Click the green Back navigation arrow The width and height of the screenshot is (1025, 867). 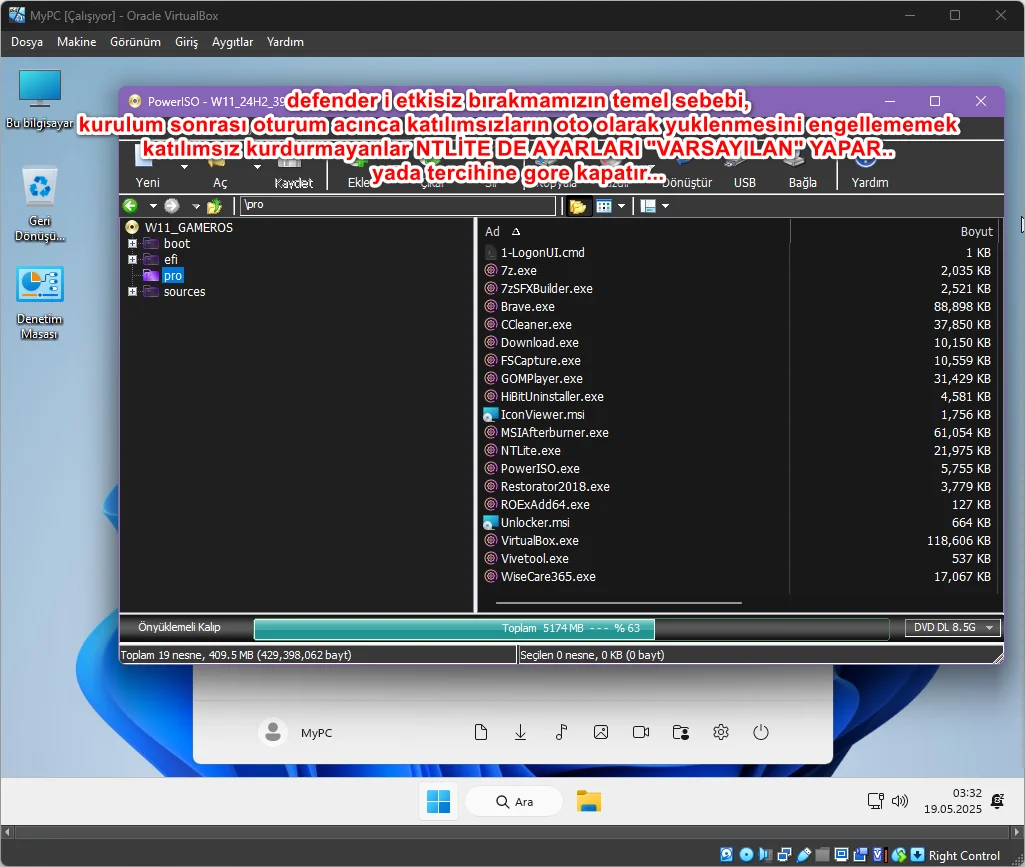130,206
